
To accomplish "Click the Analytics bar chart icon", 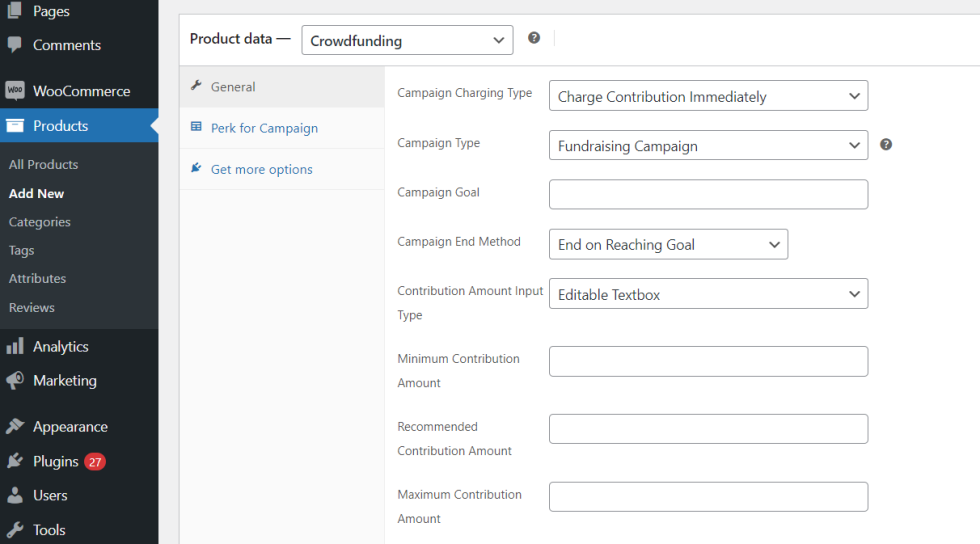I will pyautogui.click(x=15, y=347).
